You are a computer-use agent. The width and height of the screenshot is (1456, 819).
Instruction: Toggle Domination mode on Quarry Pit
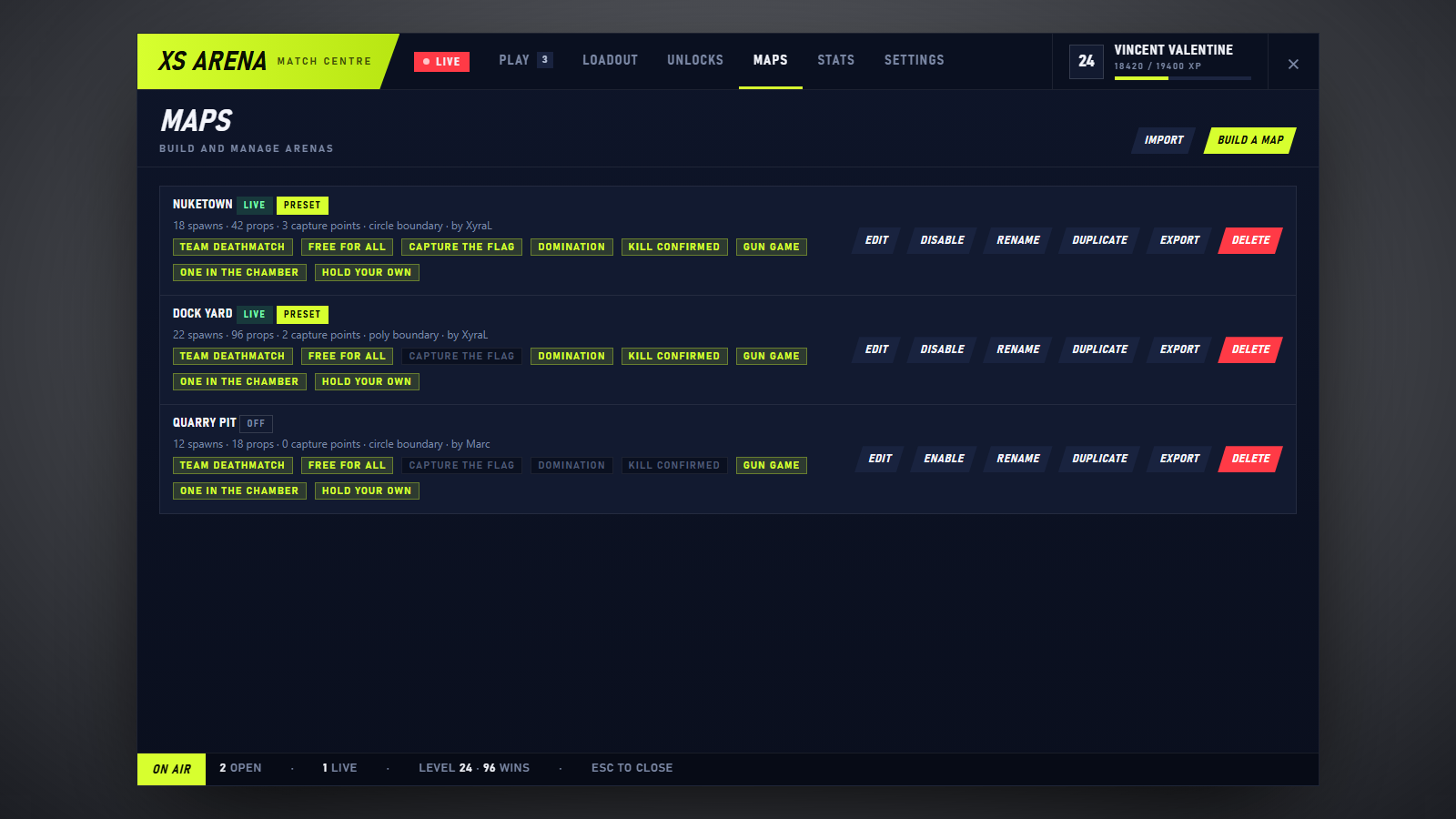[x=571, y=465]
